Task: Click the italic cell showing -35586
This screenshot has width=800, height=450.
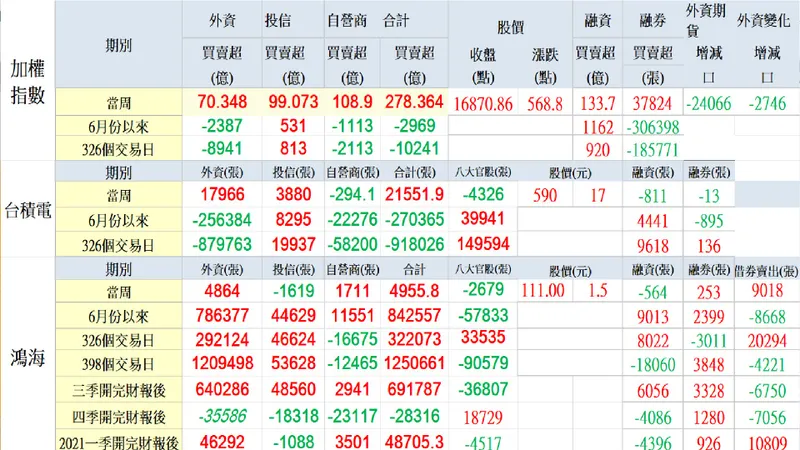Action: (x=222, y=416)
